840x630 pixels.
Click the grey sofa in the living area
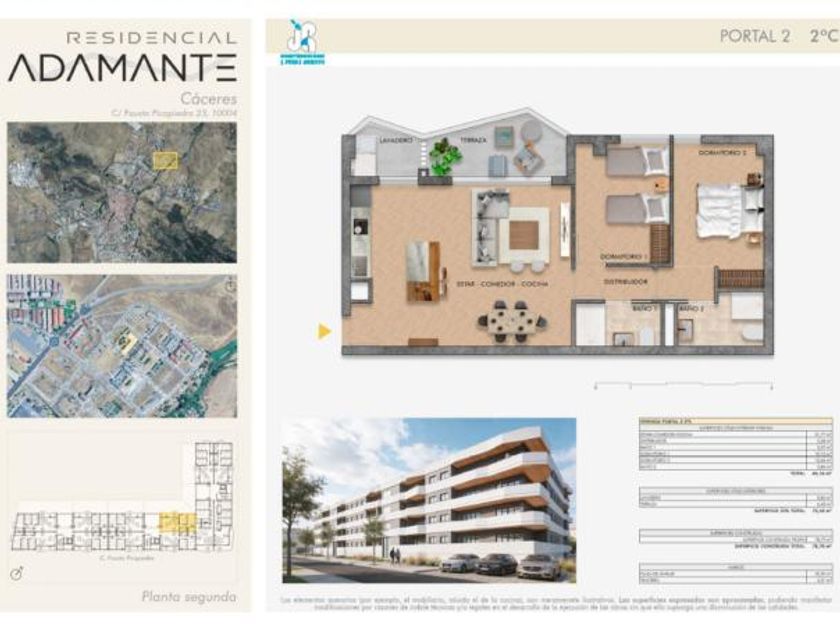tap(490, 227)
